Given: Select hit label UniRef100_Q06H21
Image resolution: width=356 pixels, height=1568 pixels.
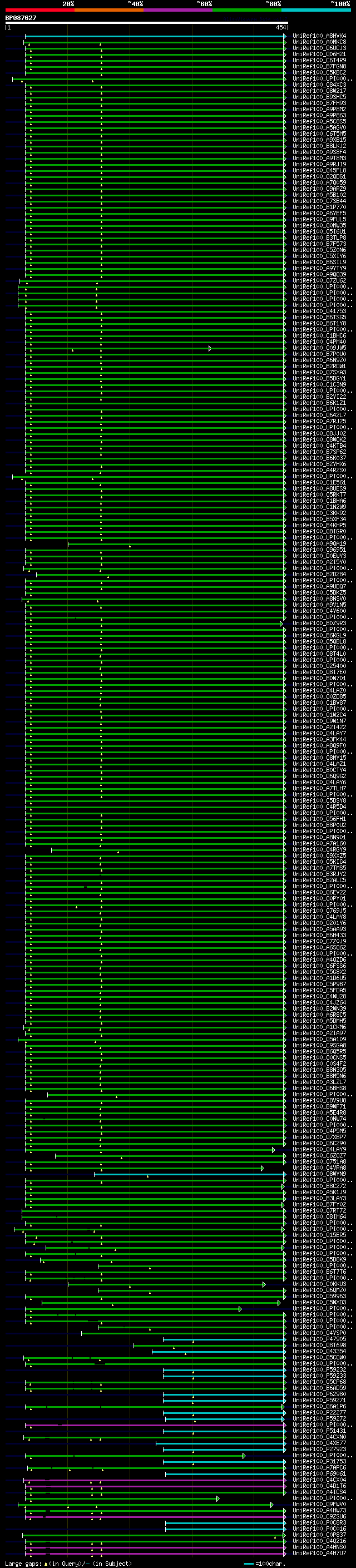Looking at the screenshot, I should click(x=319, y=54).
